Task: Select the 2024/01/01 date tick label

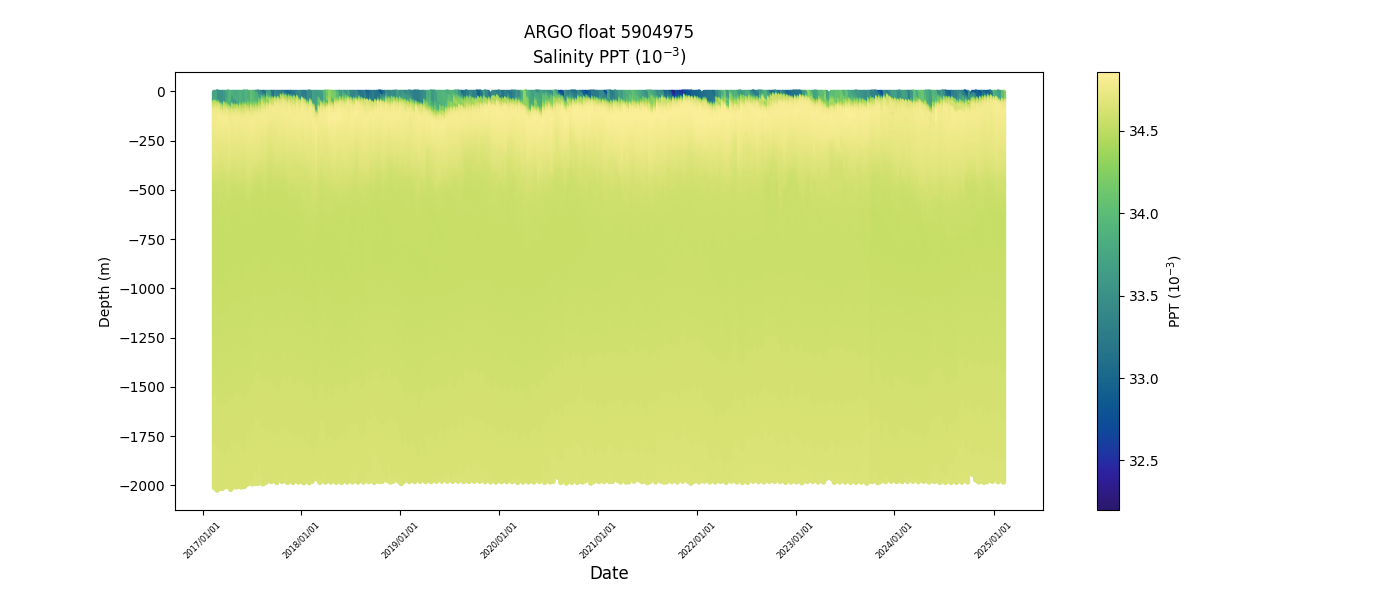Action: coord(895,540)
